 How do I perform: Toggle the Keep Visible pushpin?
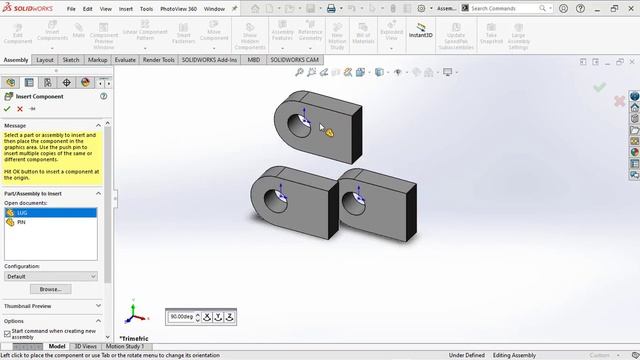[33, 109]
